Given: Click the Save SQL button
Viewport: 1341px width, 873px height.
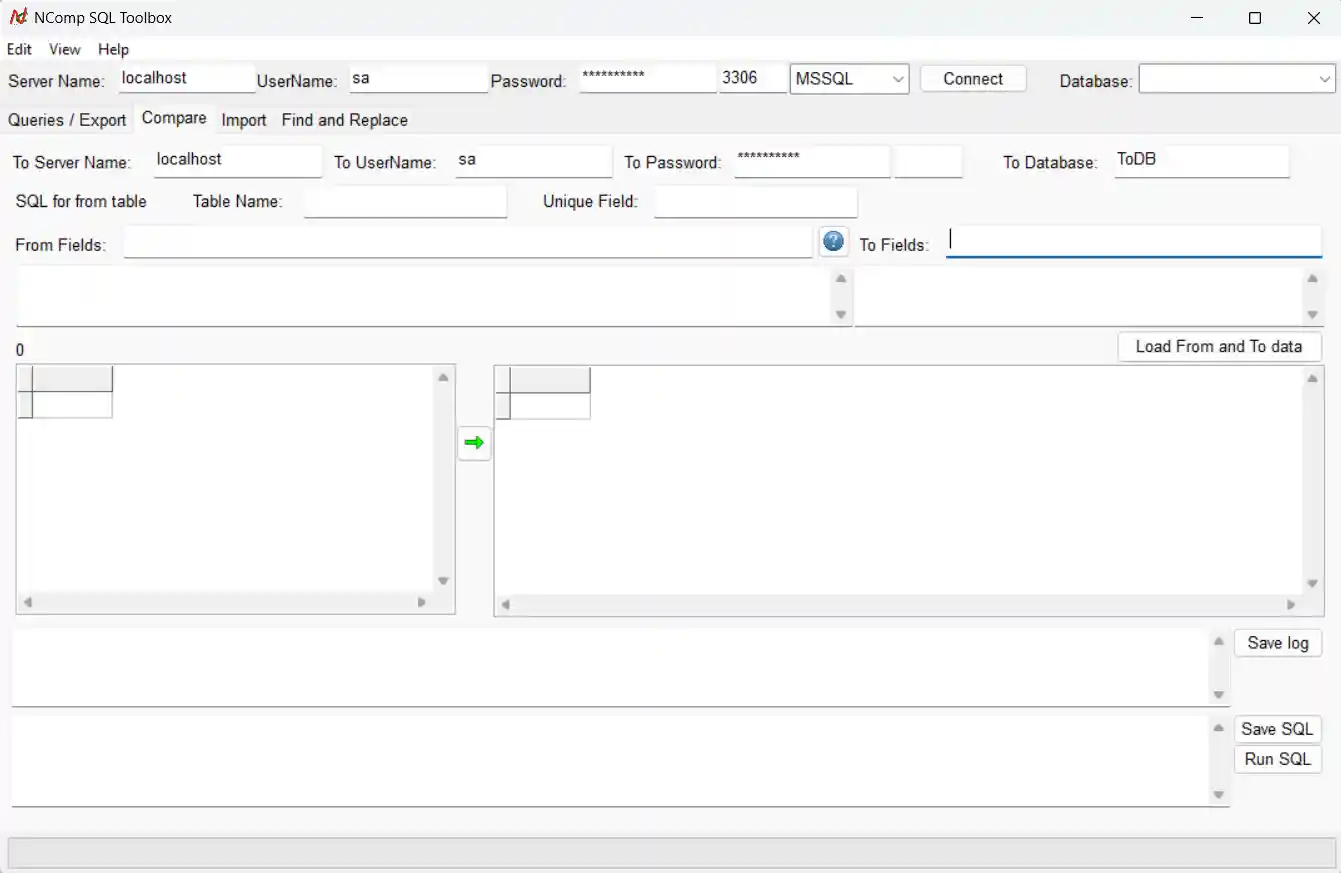Looking at the screenshot, I should point(1277,729).
